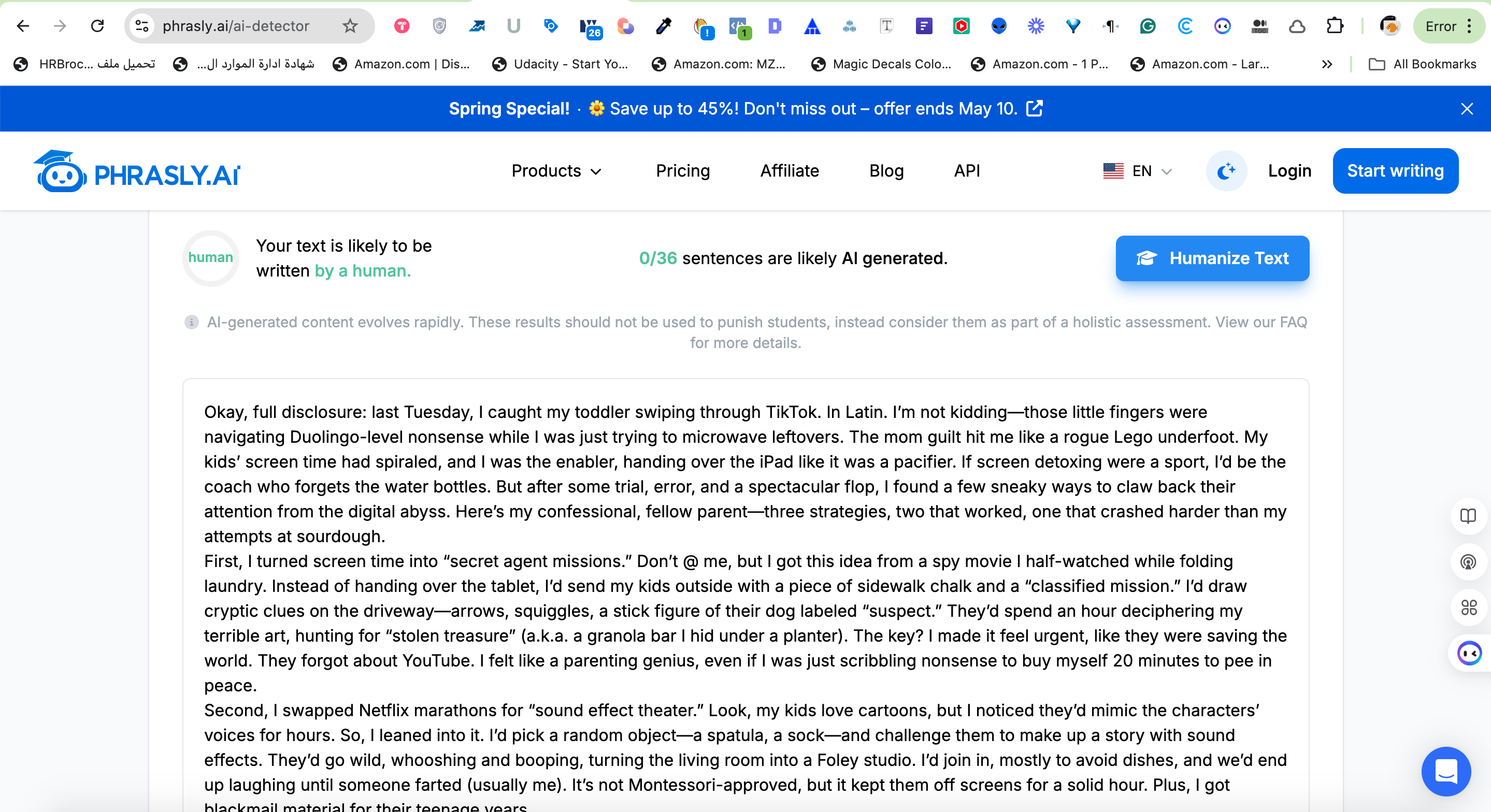The height and width of the screenshot is (812, 1491).
Task: Open the gray shield extension icon
Action: coord(439,26)
